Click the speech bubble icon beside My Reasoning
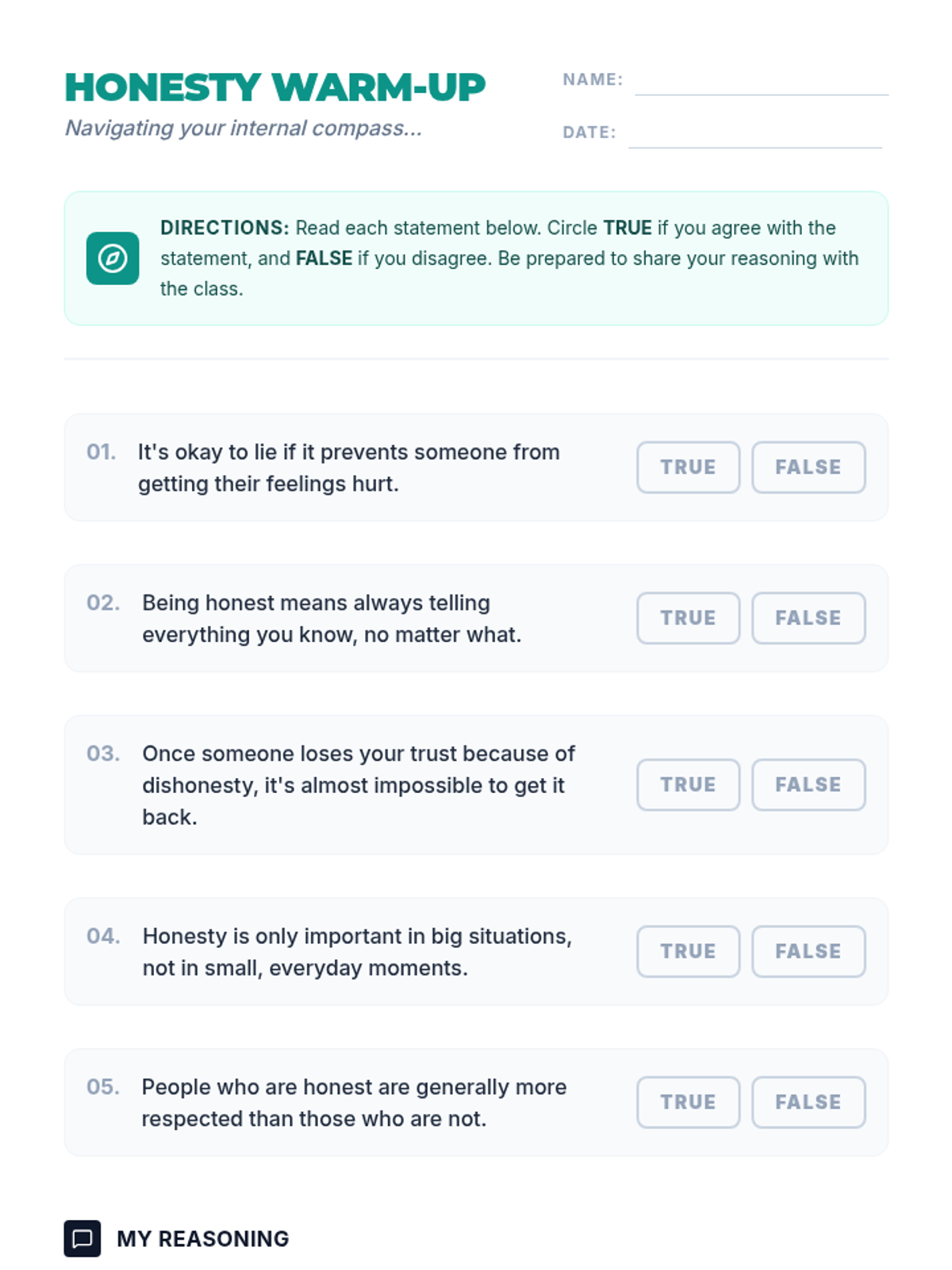This screenshot has width=952, height=1270. click(x=82, y=1238)
